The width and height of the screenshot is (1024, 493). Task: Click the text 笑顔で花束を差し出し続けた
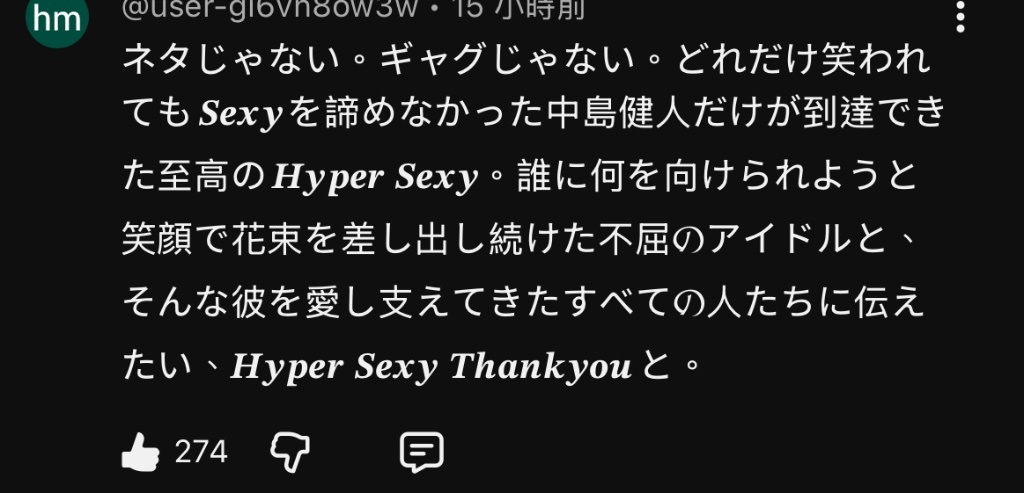click(x=360, y=240)
